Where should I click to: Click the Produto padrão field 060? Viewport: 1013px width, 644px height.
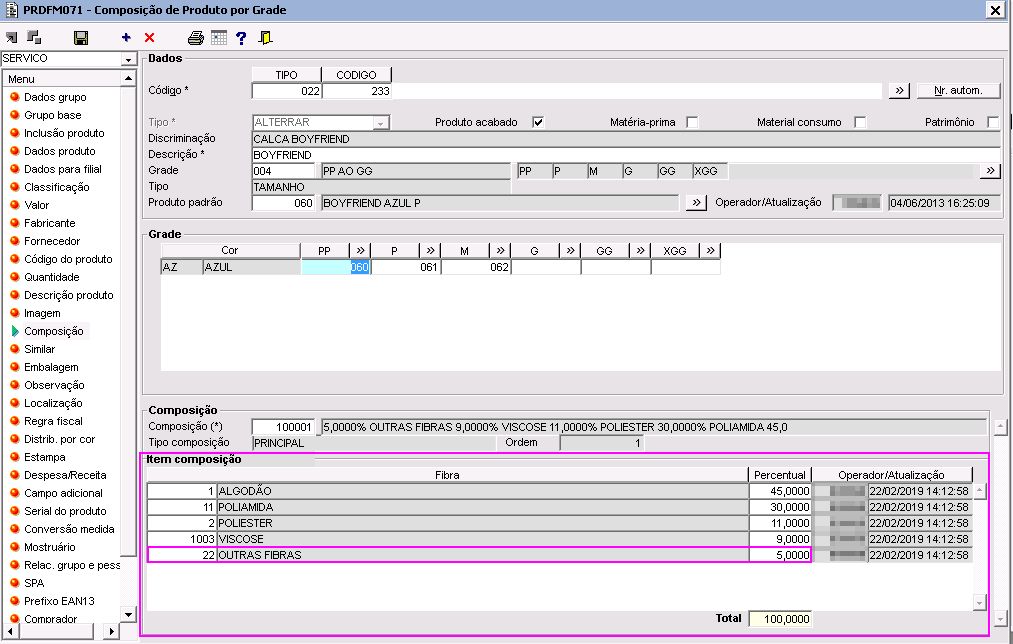283,203
